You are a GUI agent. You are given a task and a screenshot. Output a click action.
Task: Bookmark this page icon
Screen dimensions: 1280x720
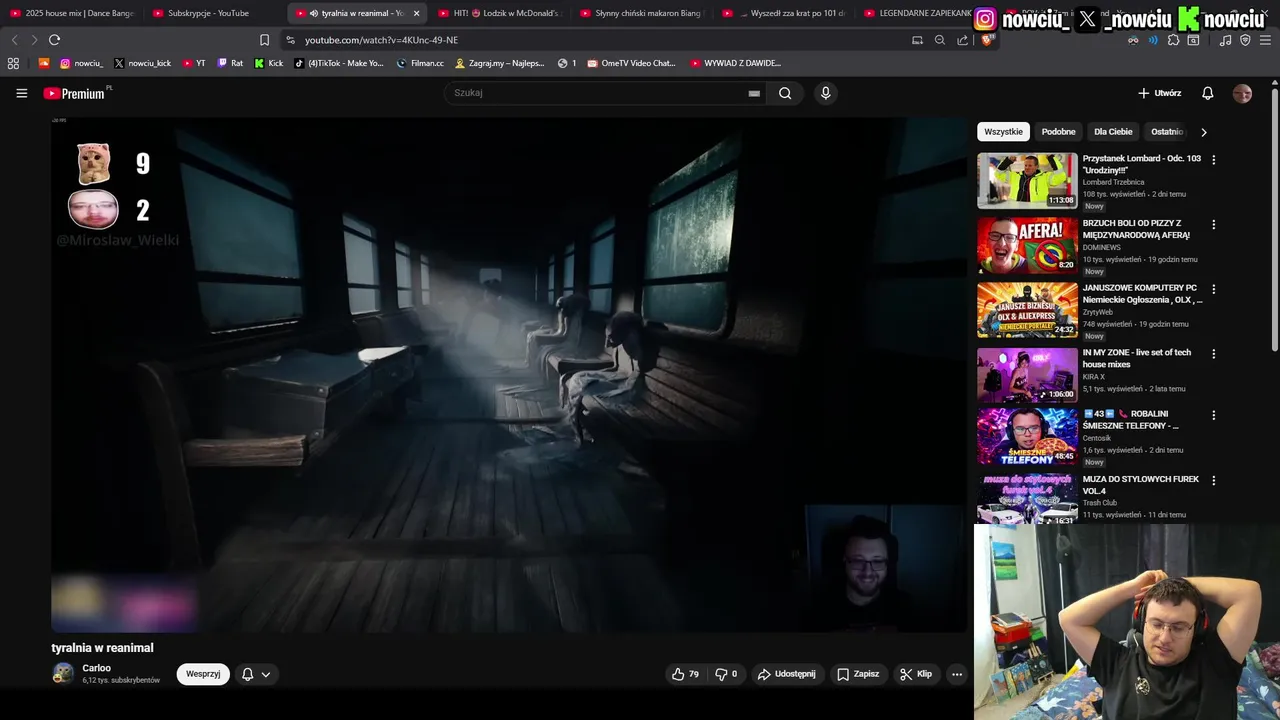264,40
